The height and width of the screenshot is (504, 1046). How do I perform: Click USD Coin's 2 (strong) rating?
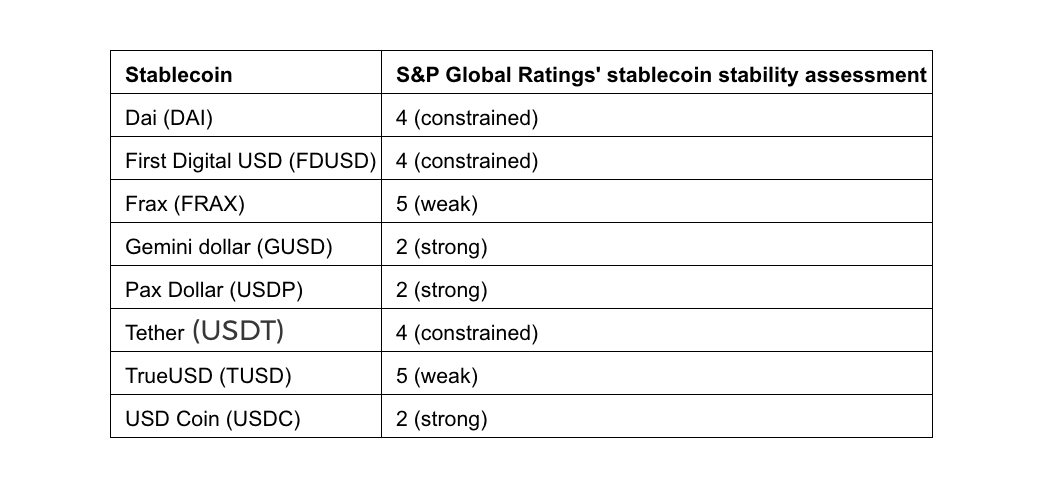coord(441,419)
